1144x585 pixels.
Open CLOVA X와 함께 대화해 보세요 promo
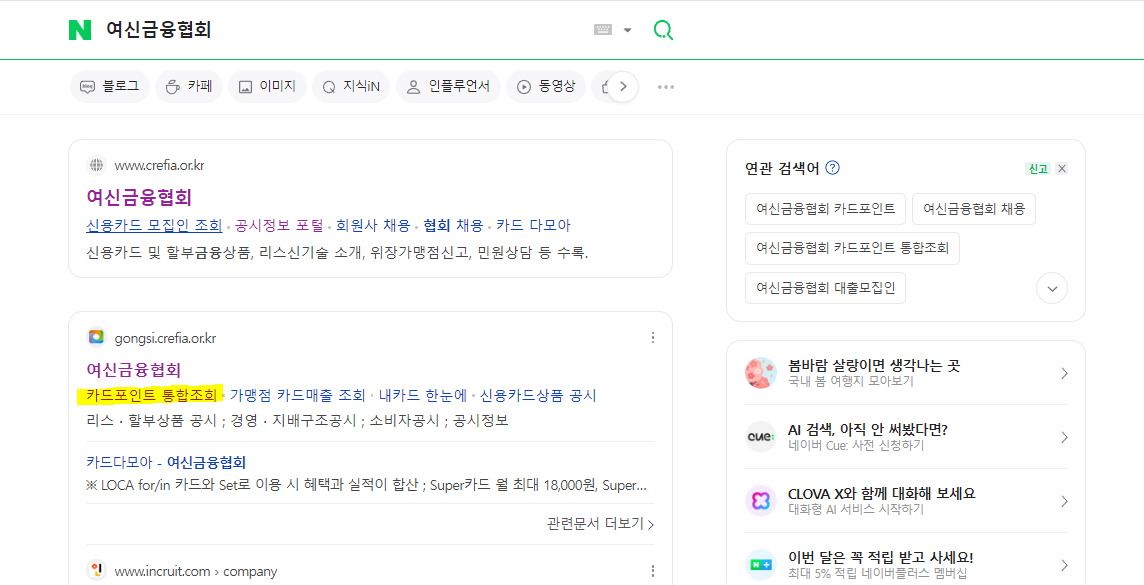click(x=882, y=494)
